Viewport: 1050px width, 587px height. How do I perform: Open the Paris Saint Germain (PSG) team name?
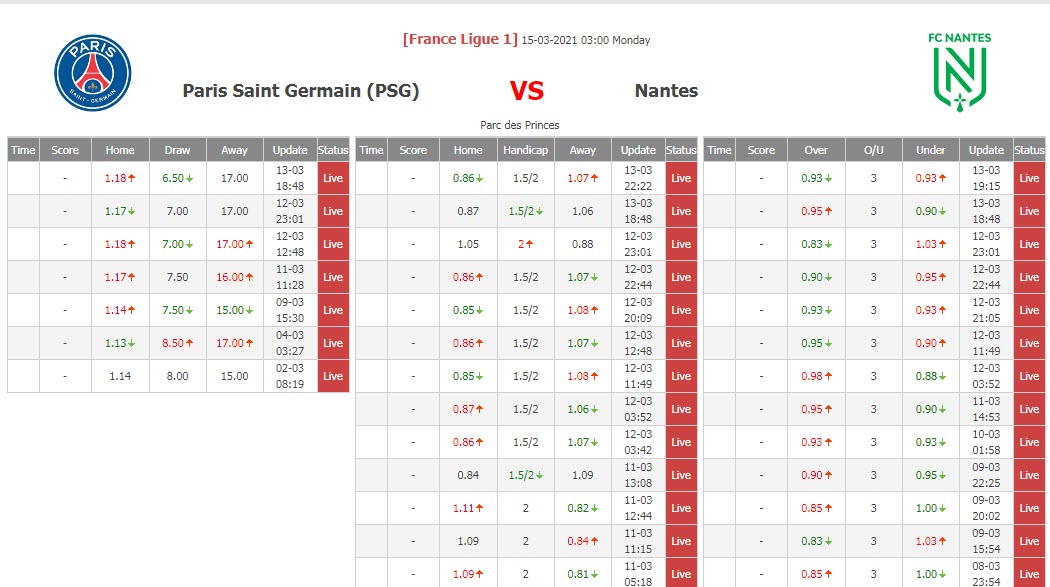point(300,91)
